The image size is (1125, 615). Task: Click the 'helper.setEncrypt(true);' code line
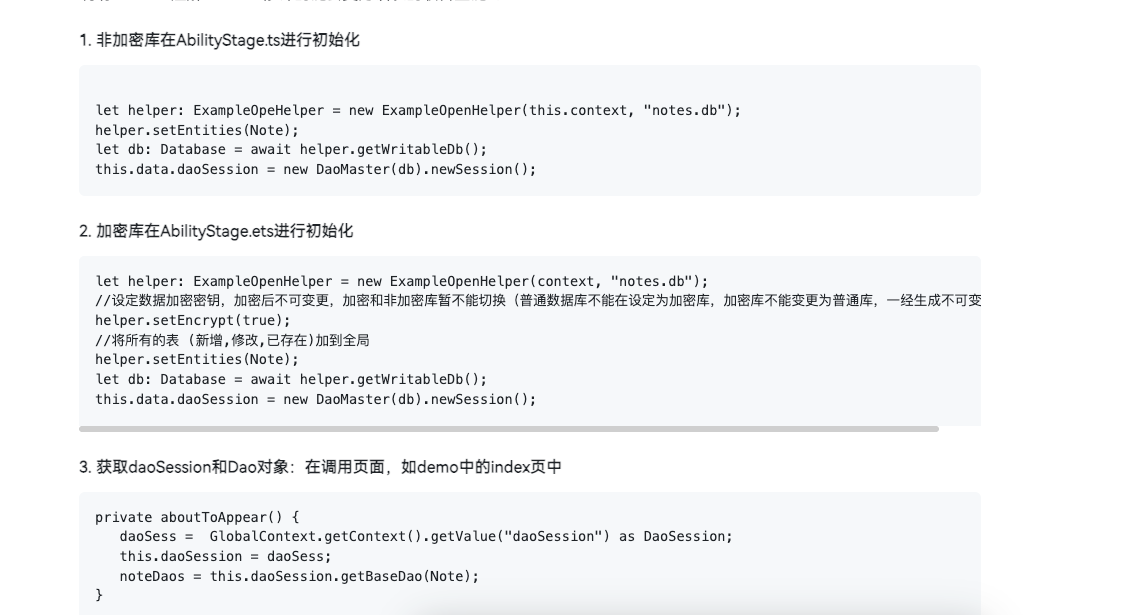point(193,321)
